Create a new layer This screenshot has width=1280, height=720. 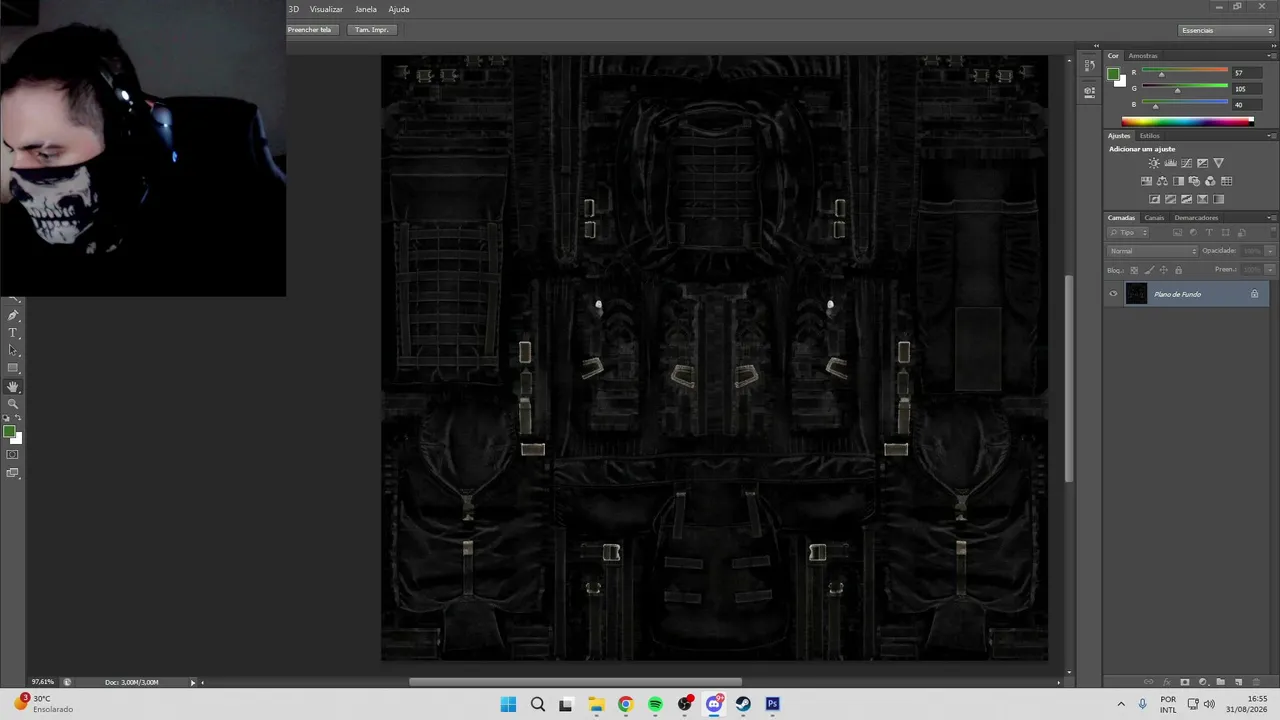point(1238,682)
